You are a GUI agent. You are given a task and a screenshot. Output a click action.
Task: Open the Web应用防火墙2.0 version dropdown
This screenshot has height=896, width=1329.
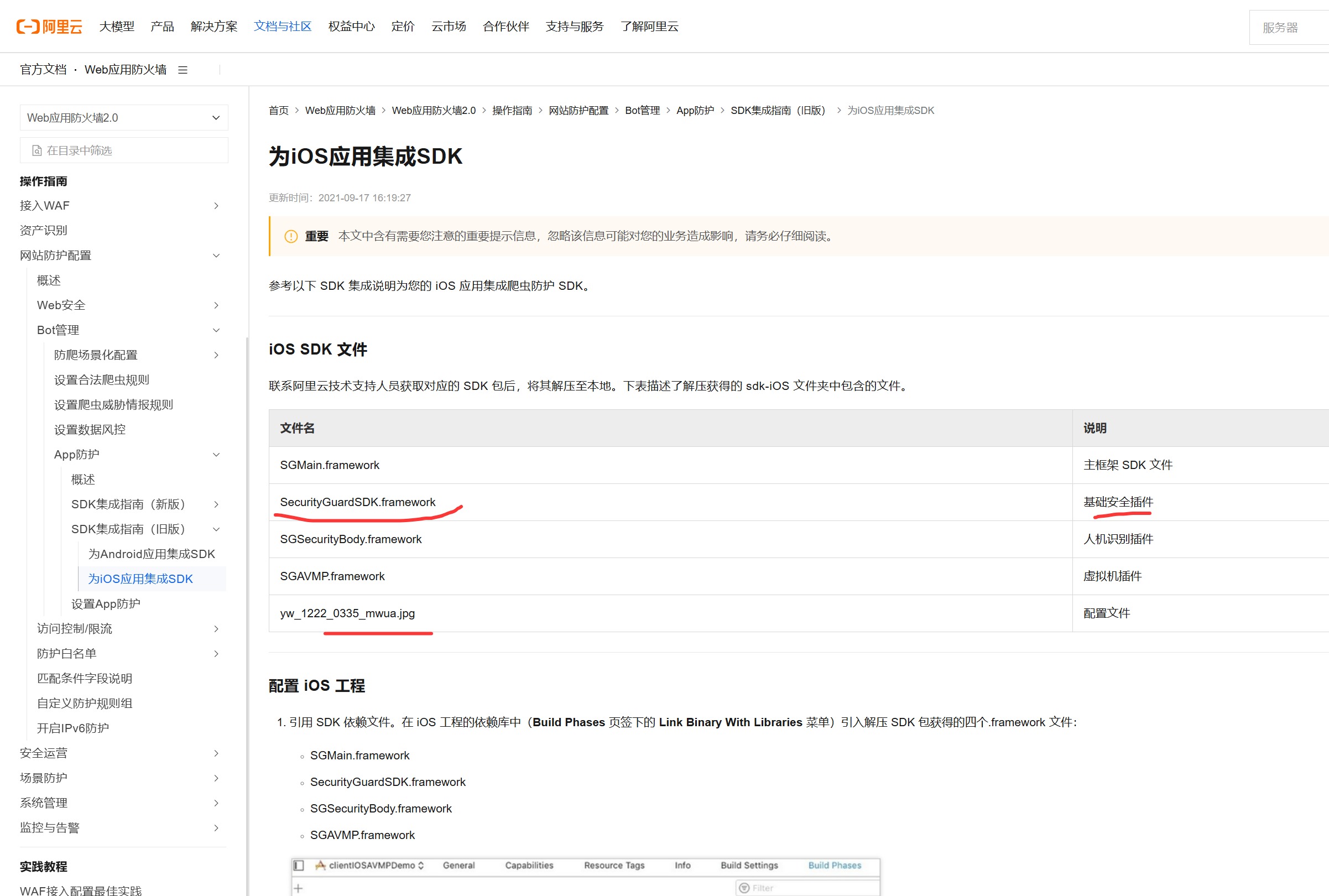pos(124,118)
